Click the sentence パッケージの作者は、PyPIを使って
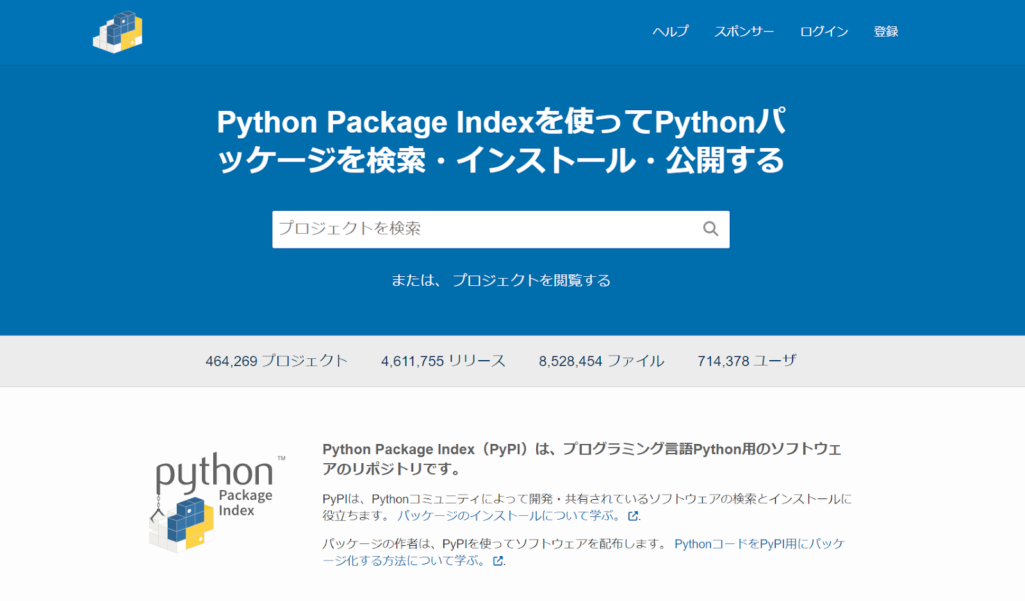 [x=495, y=544]
